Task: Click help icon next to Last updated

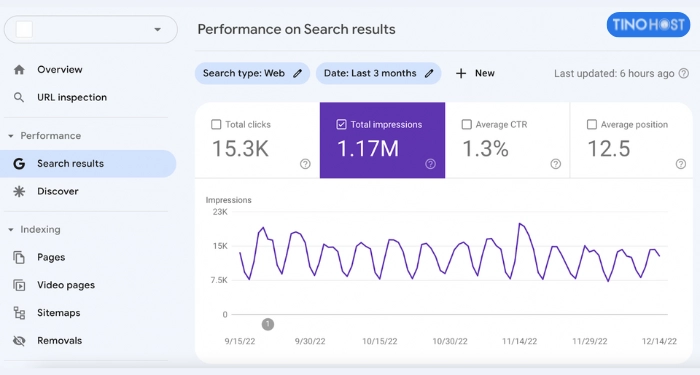Action: (683, 73)
